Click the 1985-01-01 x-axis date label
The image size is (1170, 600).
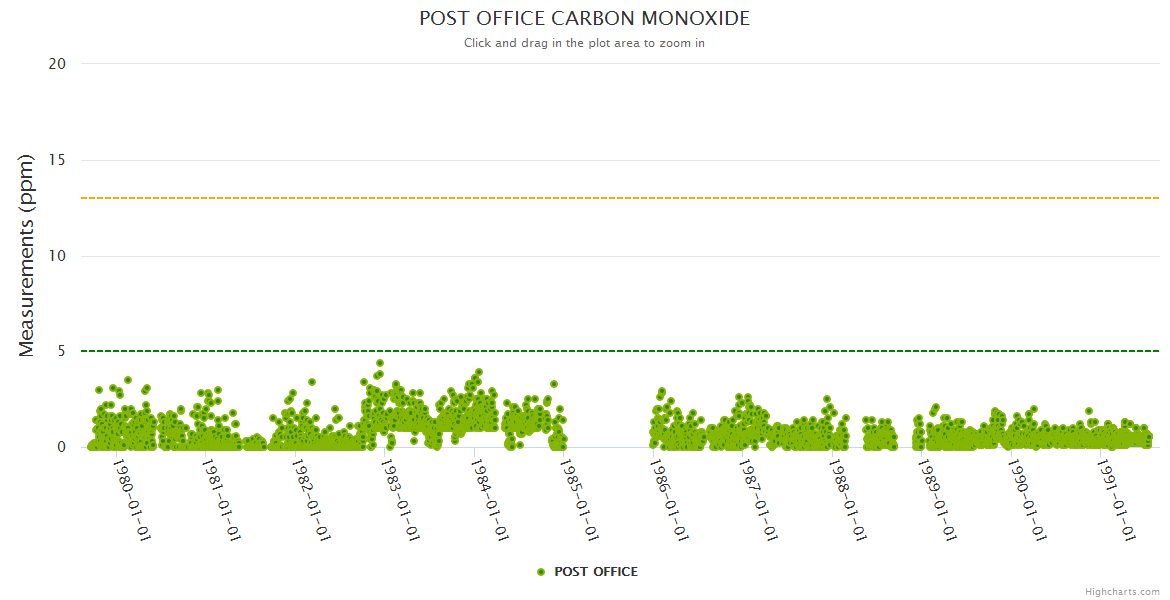click(x=580, y=500)
